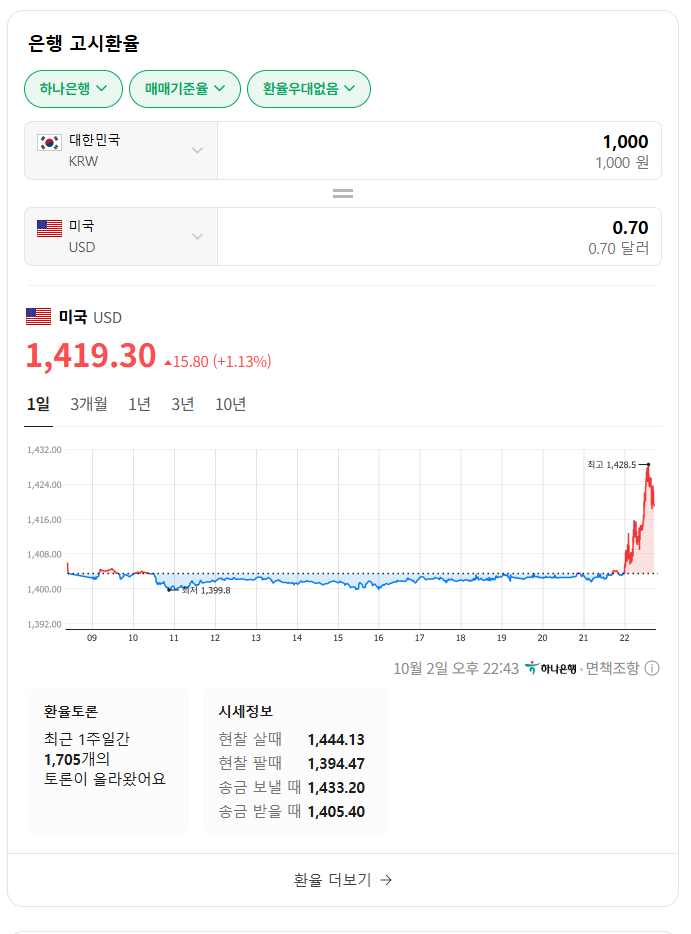Click the equals sign between currency fields

coord(343,193)
